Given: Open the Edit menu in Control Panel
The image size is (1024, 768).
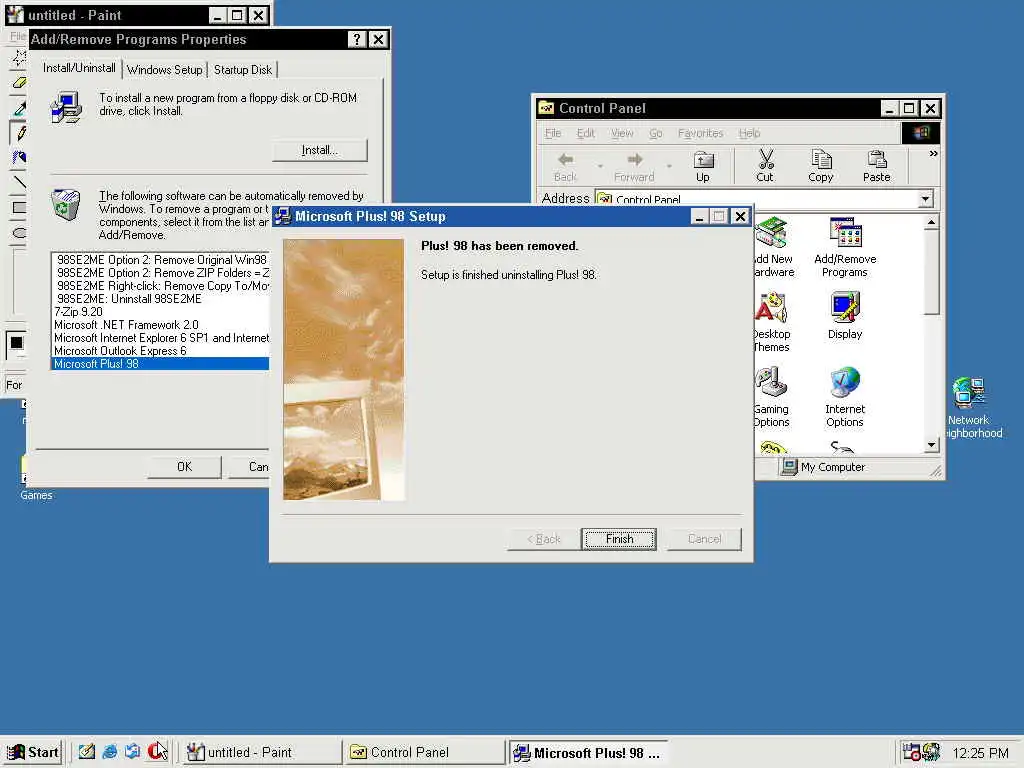Looking at the screenshot, I should point(585,133).
